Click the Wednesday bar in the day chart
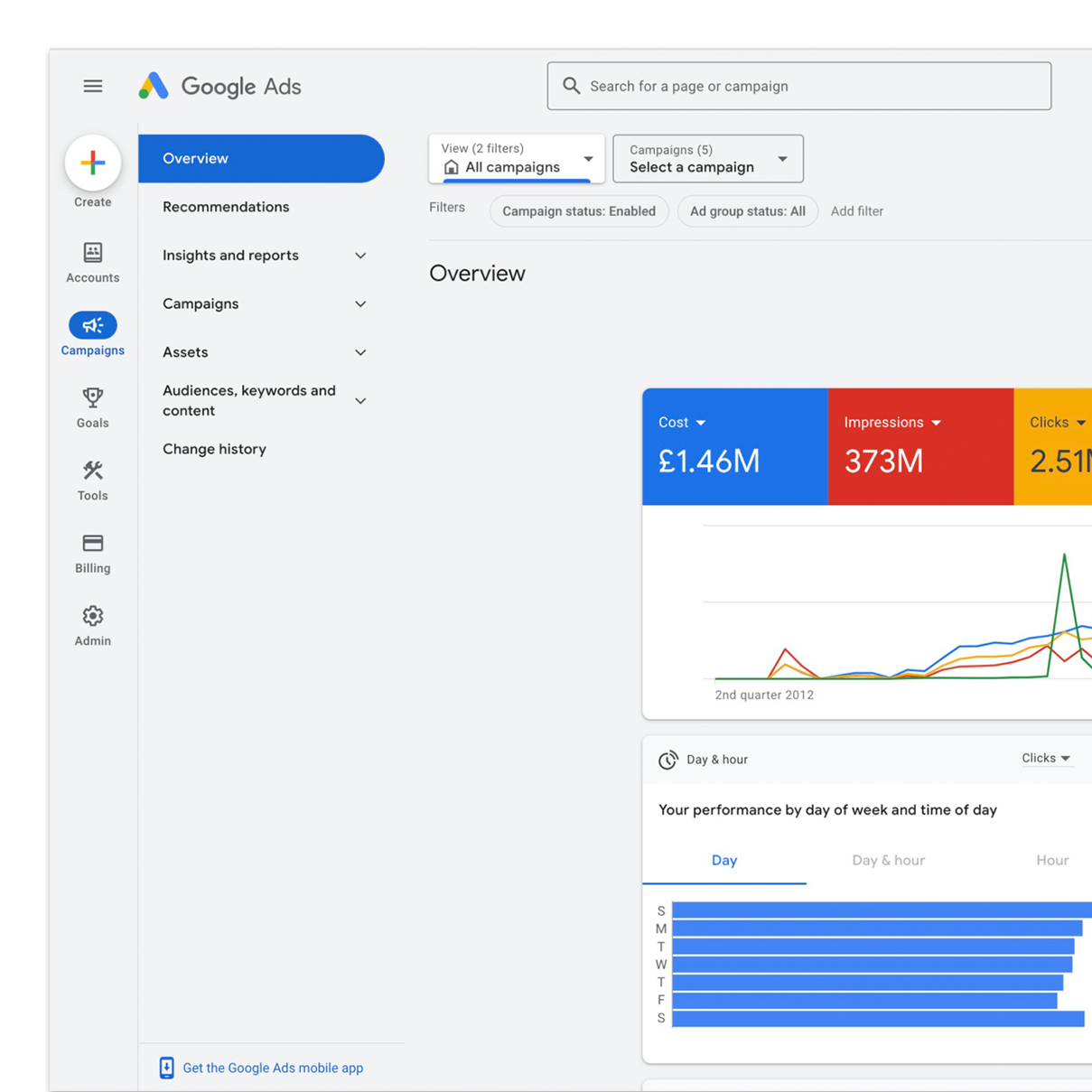The width and height of the screenshot is (1092, 1092). tap(873, 965)
